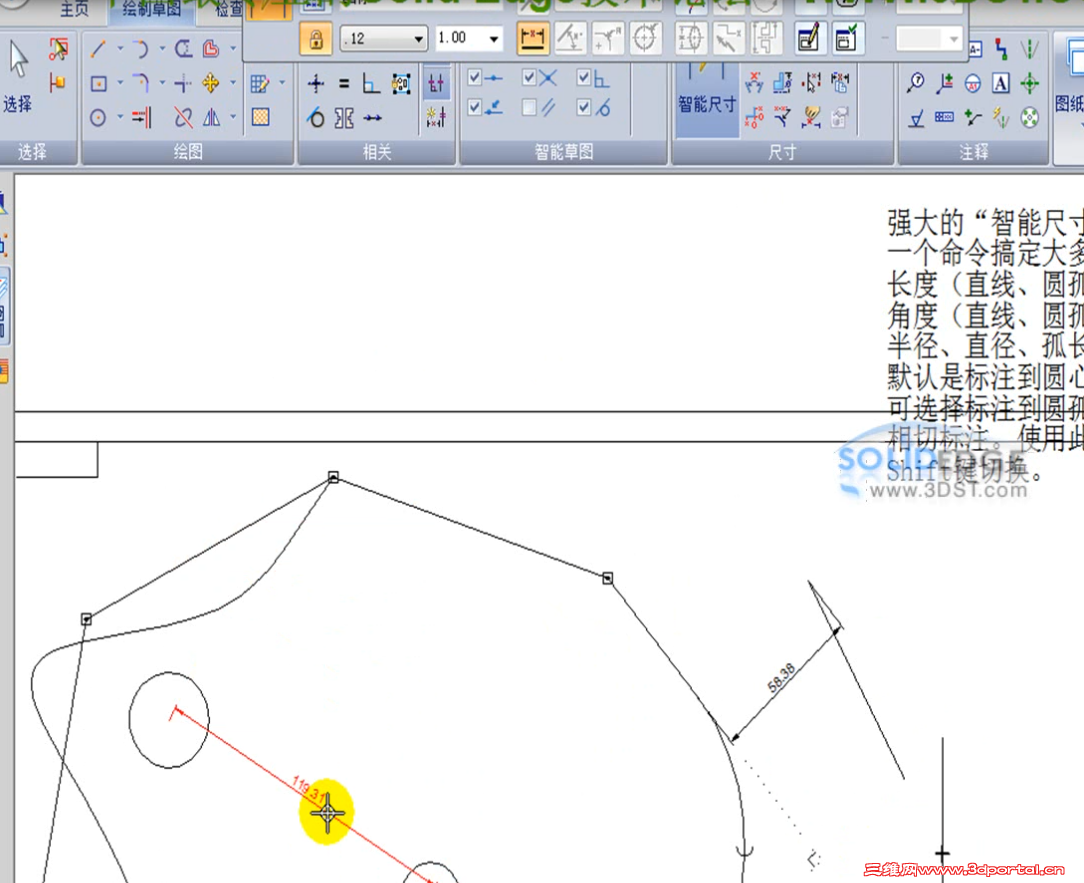The height and width of the screenshot is (883, 1084).
Task: Apply the Tangent relationship icon
Action: (x=316, y=118)
